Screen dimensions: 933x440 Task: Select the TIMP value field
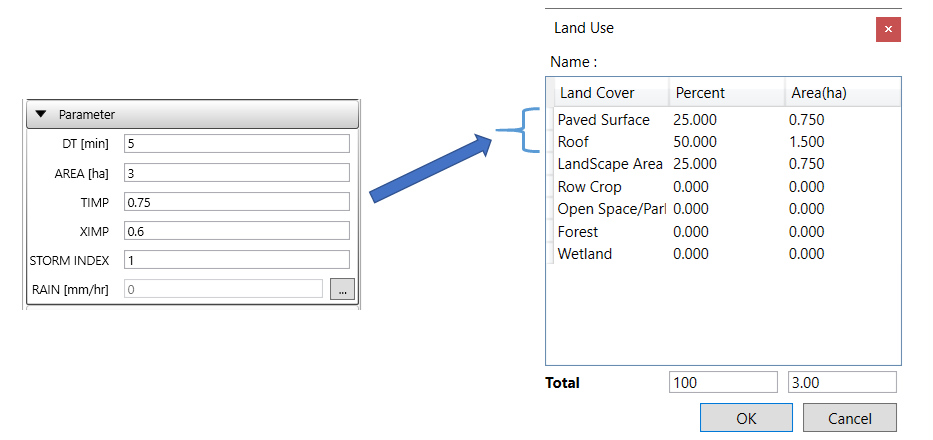click(236, 202)
